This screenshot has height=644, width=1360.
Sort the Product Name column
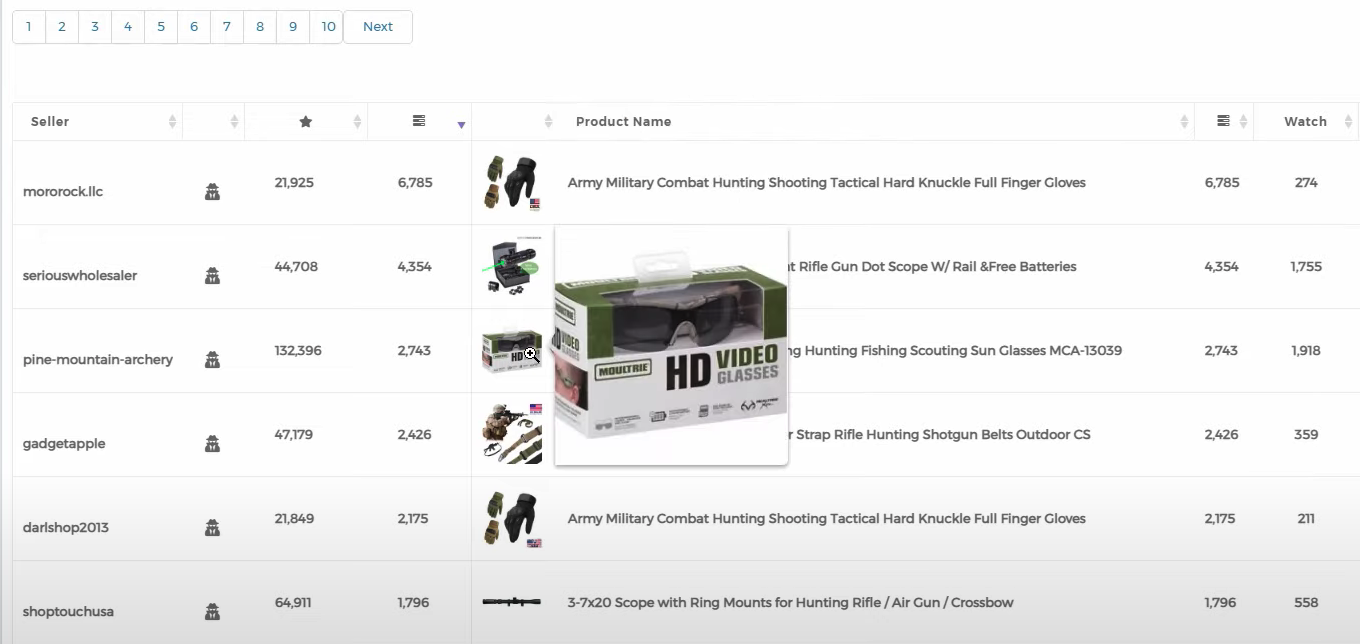click(x=623, y=122)
